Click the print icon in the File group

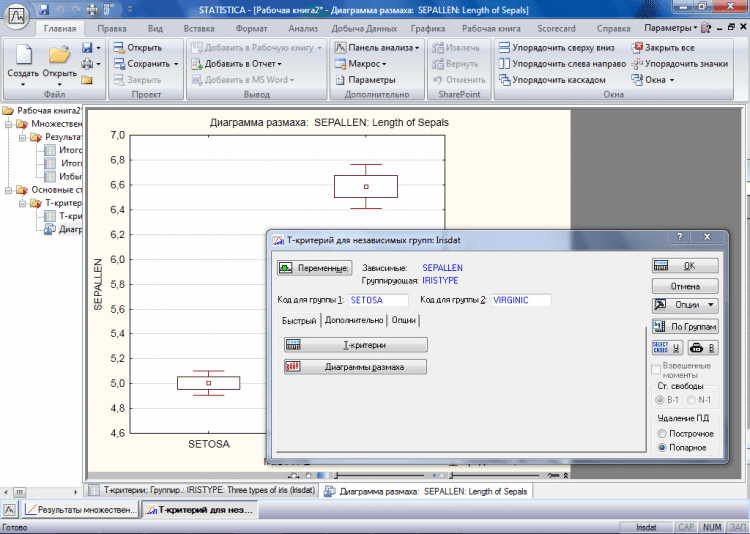87,64
